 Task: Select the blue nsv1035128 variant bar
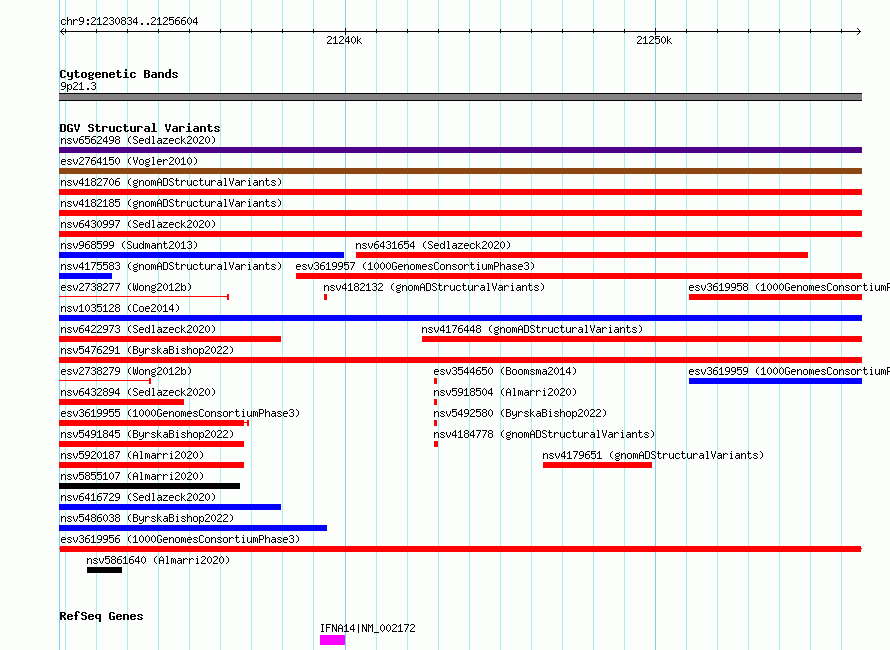click(460, 318)
